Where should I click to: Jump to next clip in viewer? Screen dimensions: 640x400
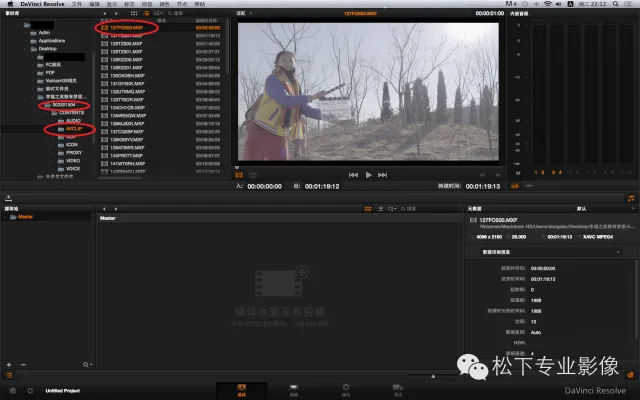[x=382, y=175]
